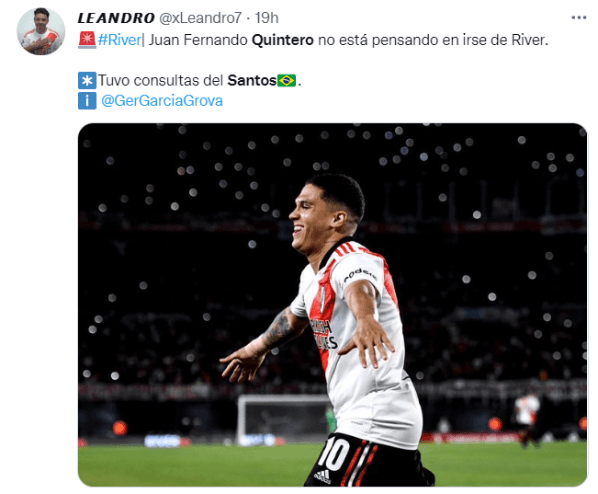This screenshot has height=494, width=598.
Task: Open the Quintero celebration photo
Action: [x=332, y=304]
